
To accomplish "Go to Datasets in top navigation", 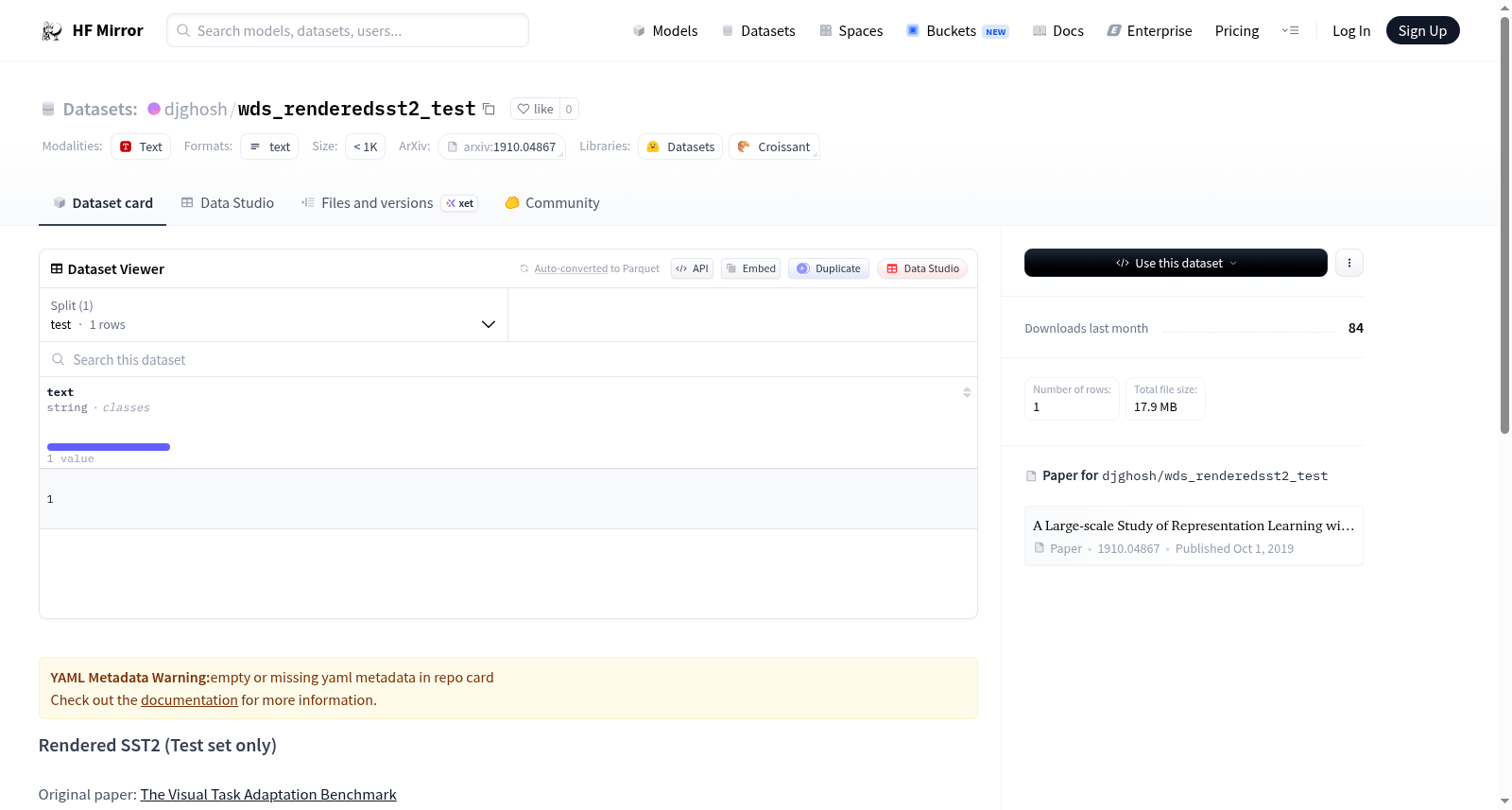I will tap(758, 30).
